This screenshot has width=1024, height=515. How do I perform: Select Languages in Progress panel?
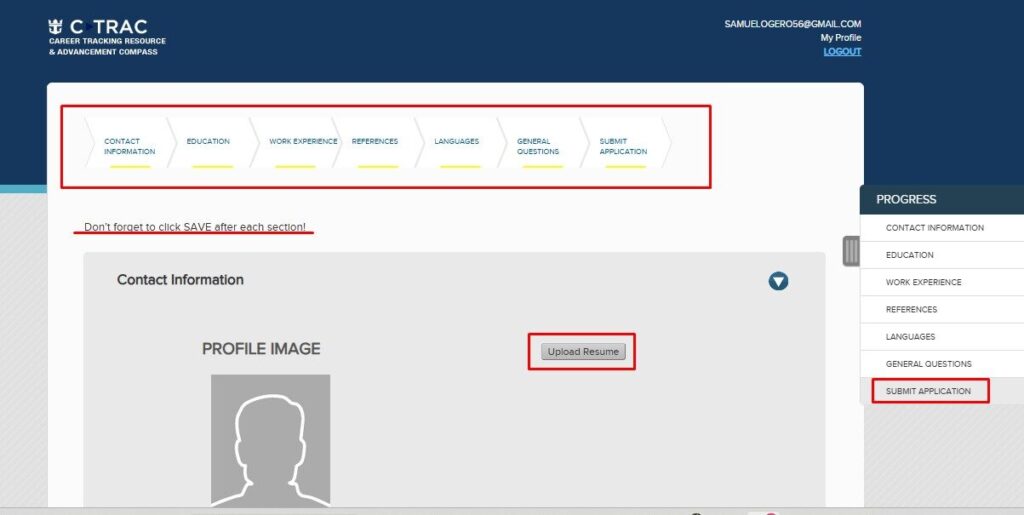point(942,337)
